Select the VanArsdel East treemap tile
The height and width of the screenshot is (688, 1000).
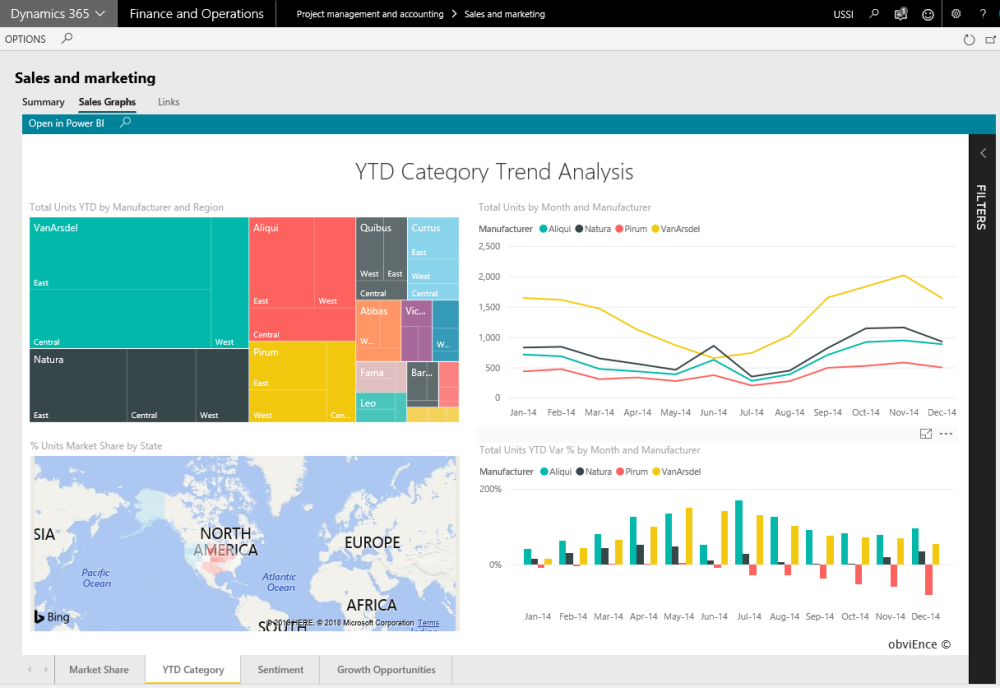pyautogui.click(x=121, y=254)
